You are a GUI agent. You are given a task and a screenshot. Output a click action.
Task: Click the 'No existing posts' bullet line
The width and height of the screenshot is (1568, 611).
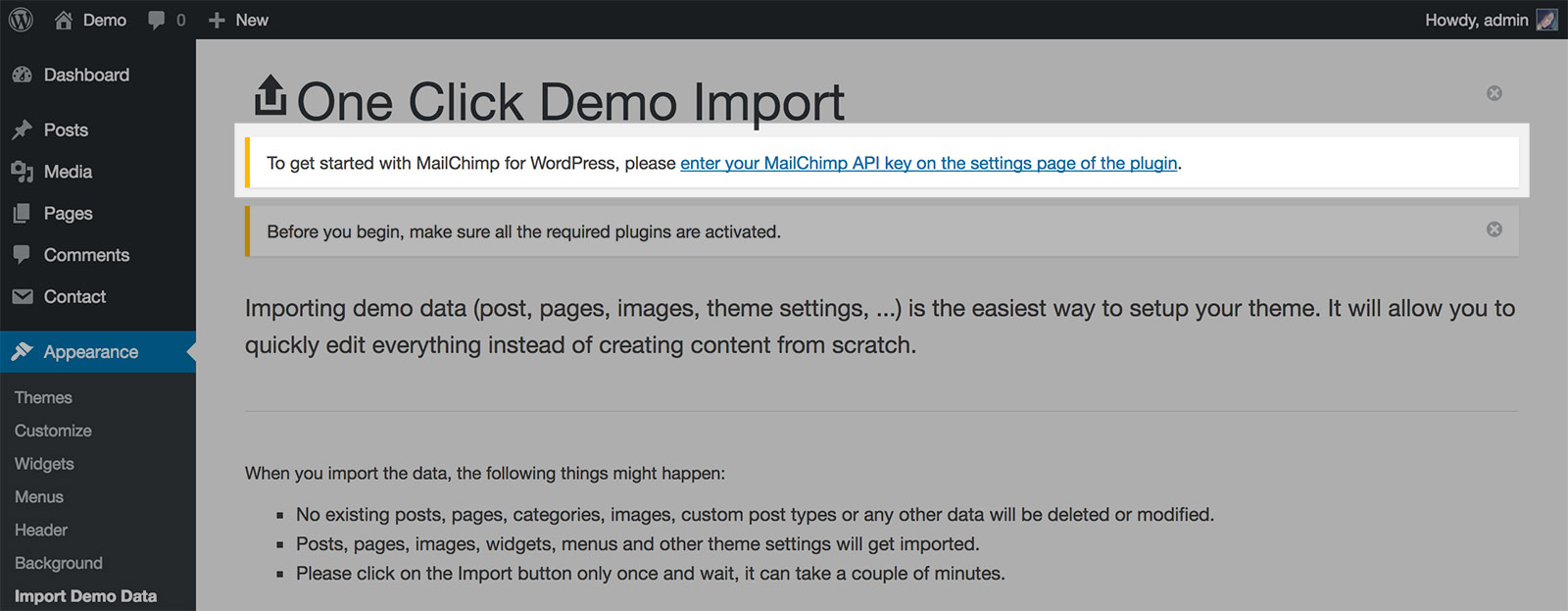pos(755,514)
